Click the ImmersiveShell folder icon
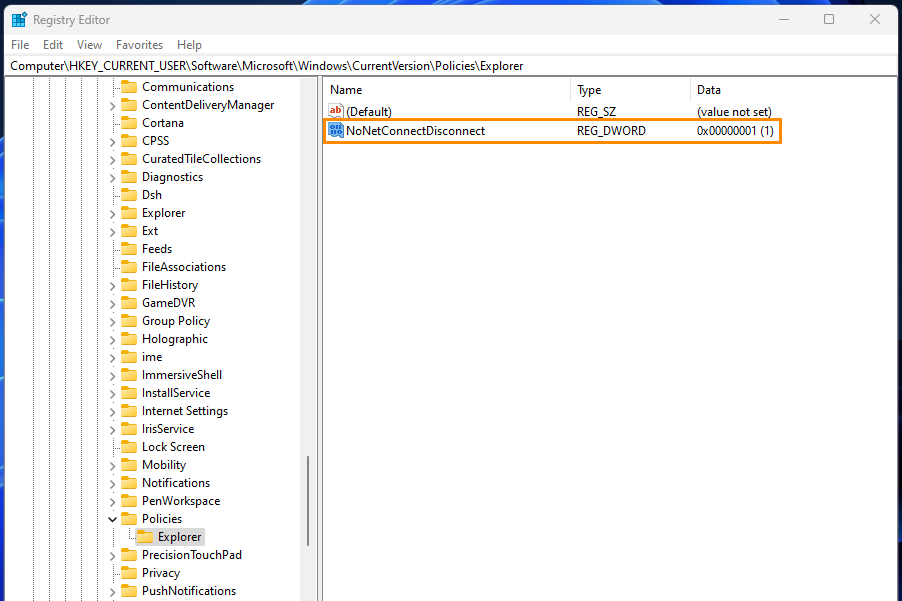This screenshot has height=601, width=902. (129, 375)
